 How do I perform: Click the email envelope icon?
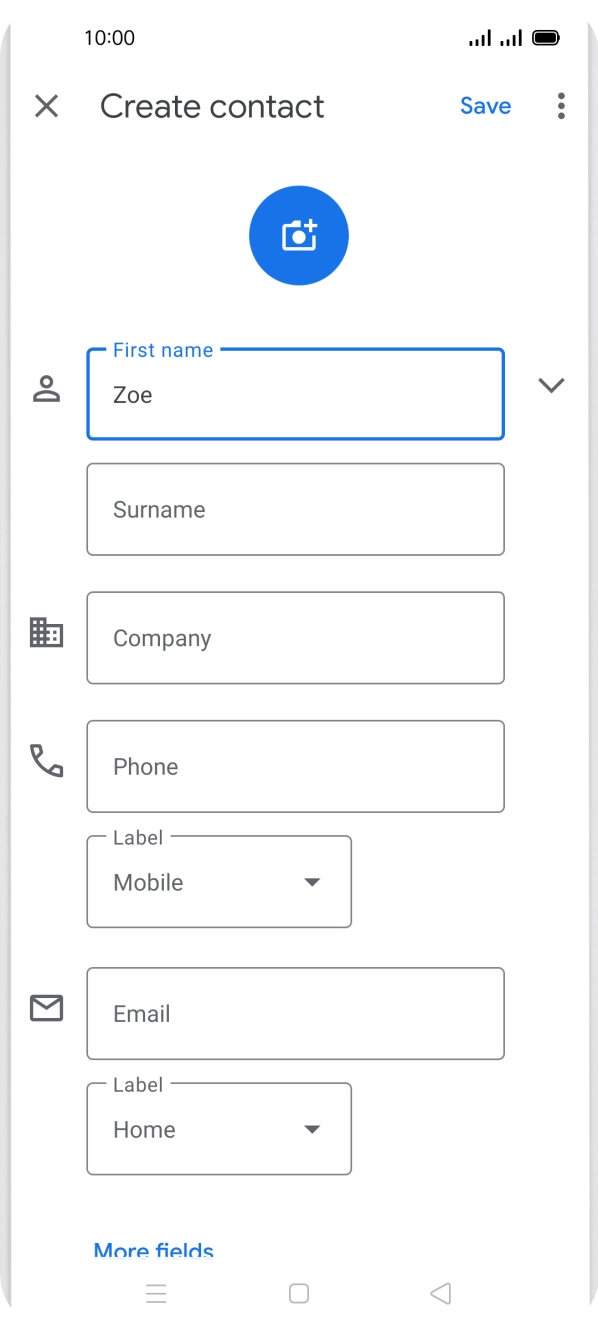46,1009
